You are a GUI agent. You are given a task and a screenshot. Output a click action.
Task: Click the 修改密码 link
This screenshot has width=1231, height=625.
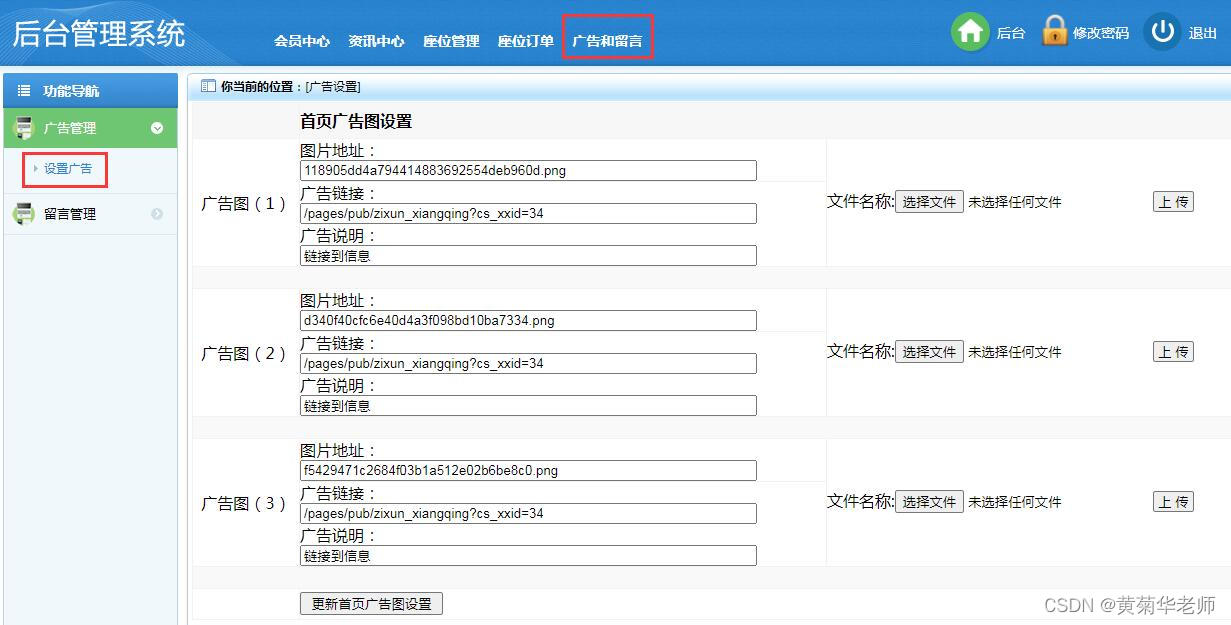pos(1100,33)
